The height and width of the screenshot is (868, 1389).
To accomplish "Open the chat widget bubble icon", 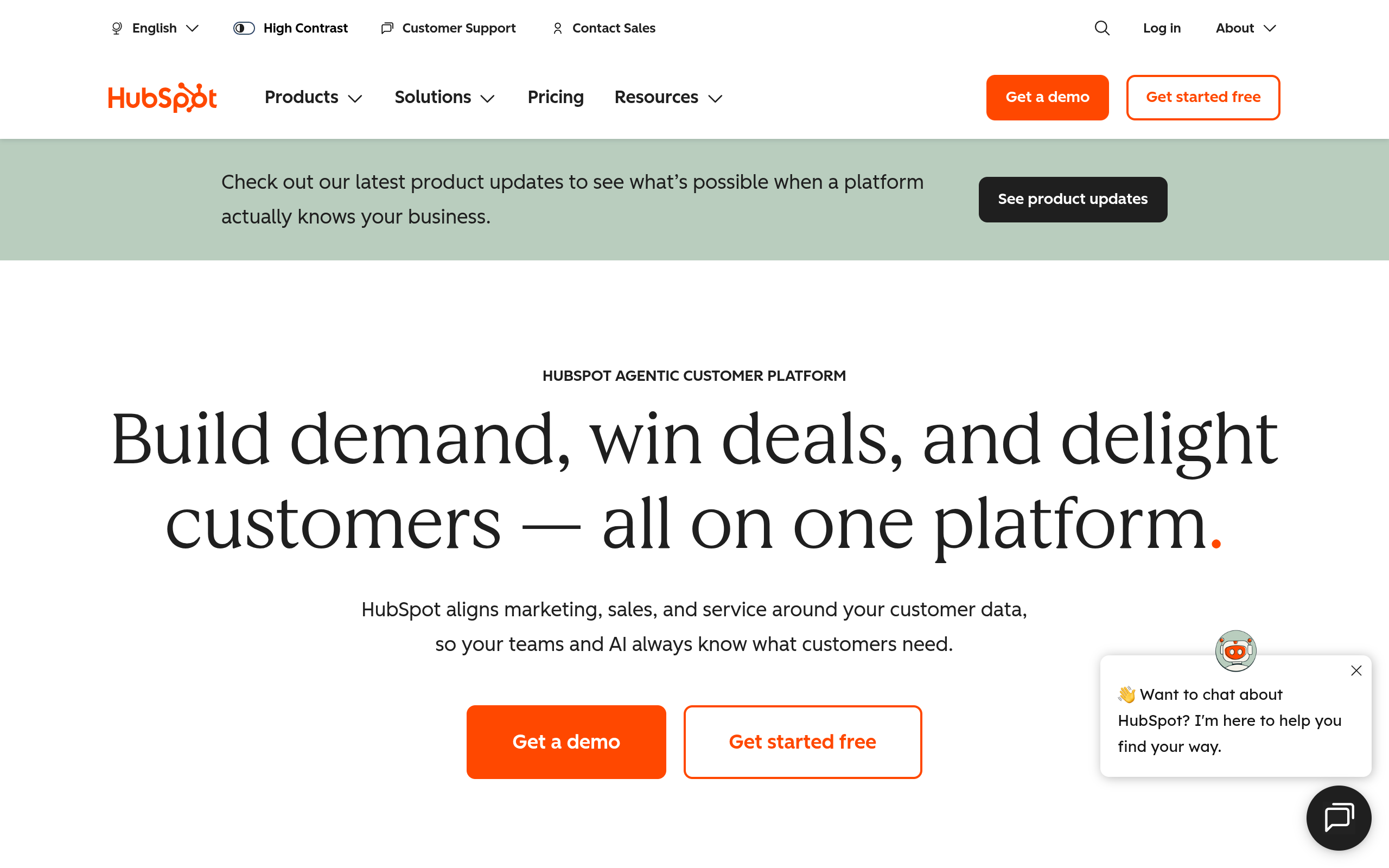I will [1339, 818].
